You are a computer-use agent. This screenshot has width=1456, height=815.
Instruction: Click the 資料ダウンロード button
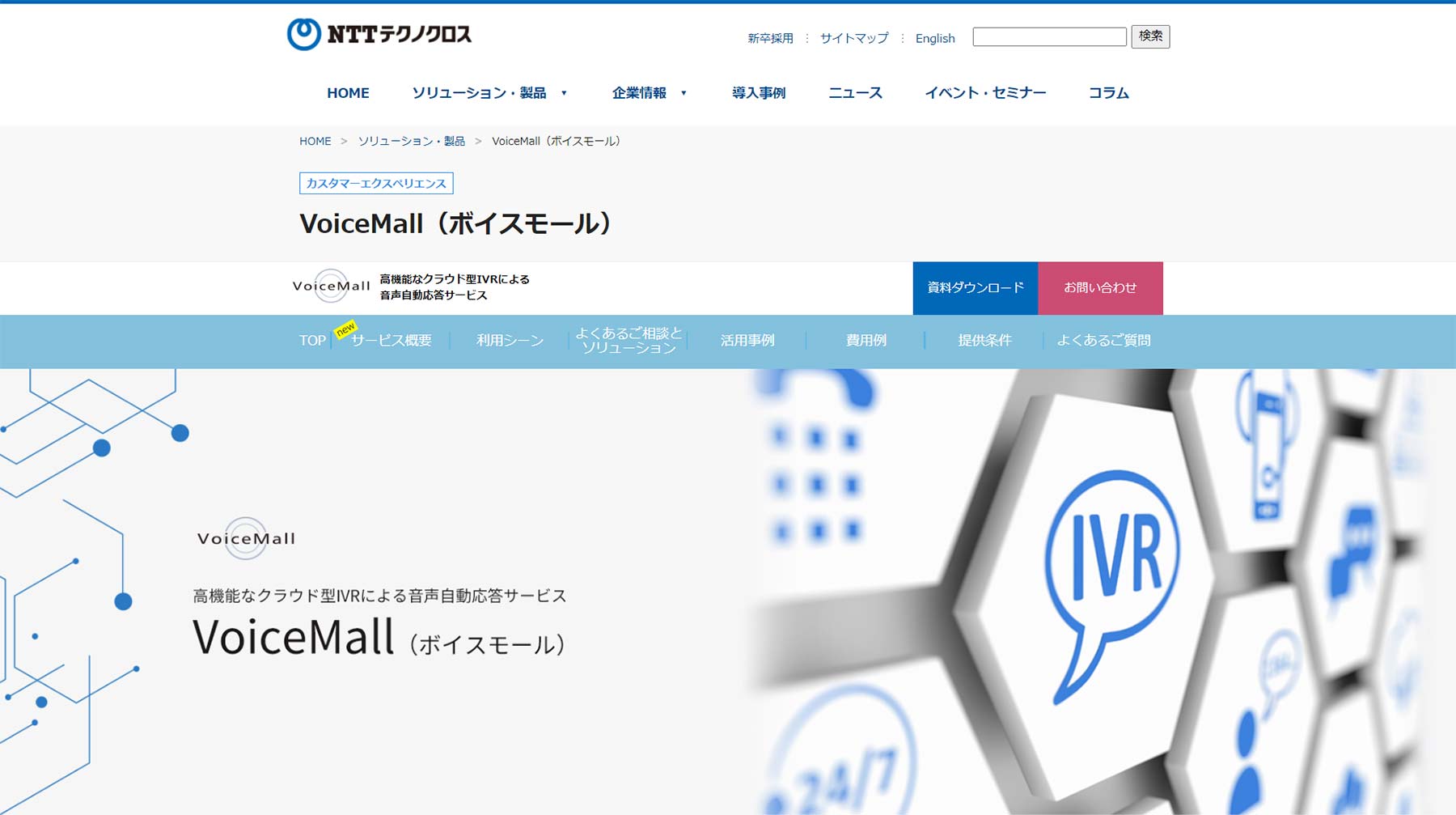[976, 287]
